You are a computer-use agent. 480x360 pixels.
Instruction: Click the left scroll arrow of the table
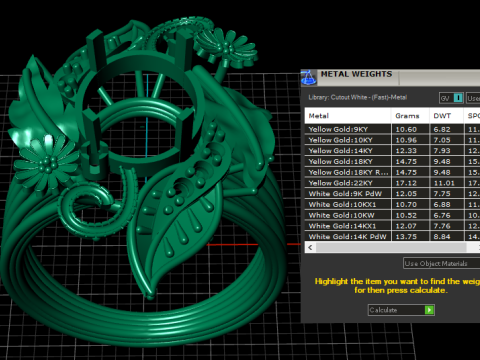click(310, 247)
